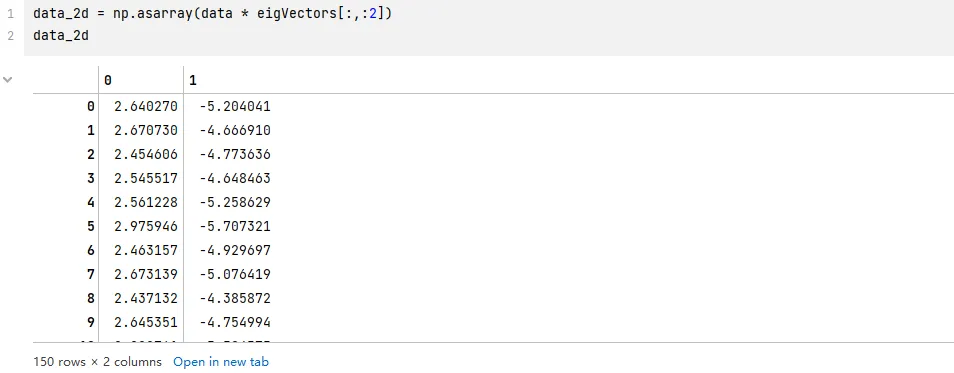
Task: Click cell value -4.385872
Action: pyautogui.click(x=235, y=298)
